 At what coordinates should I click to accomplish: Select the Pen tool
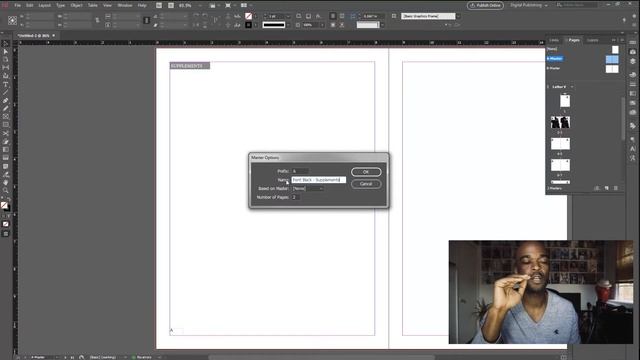coord(5,100)
